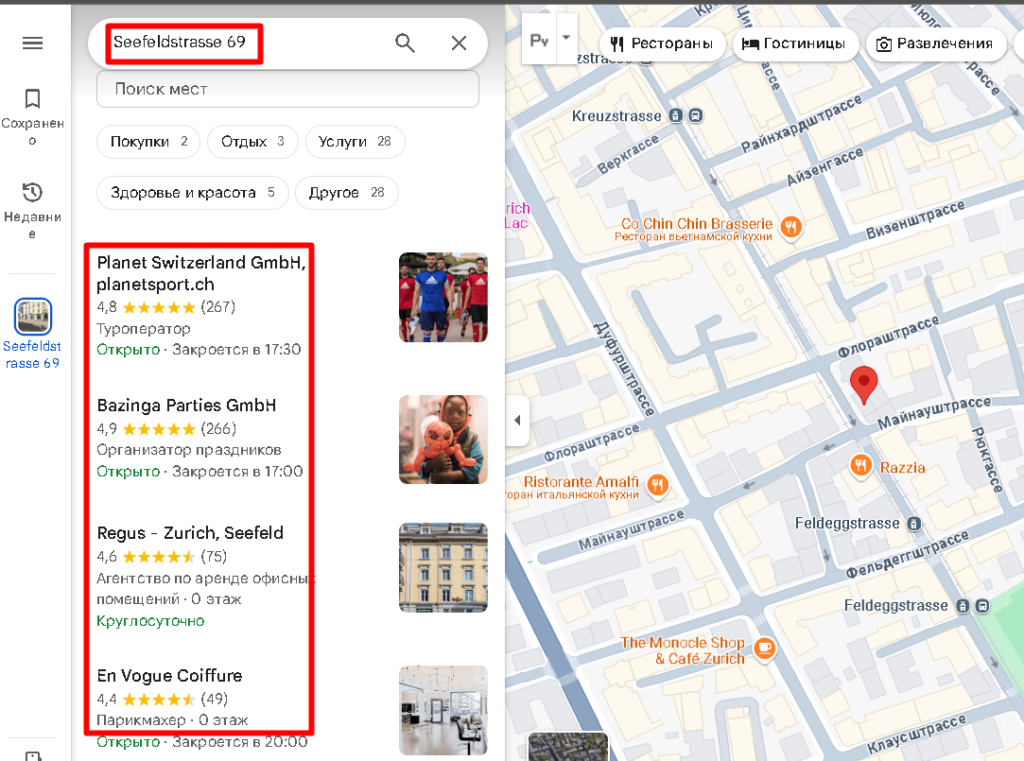Focus the 'Поиск мест' input field

click(x=287, y=89)
